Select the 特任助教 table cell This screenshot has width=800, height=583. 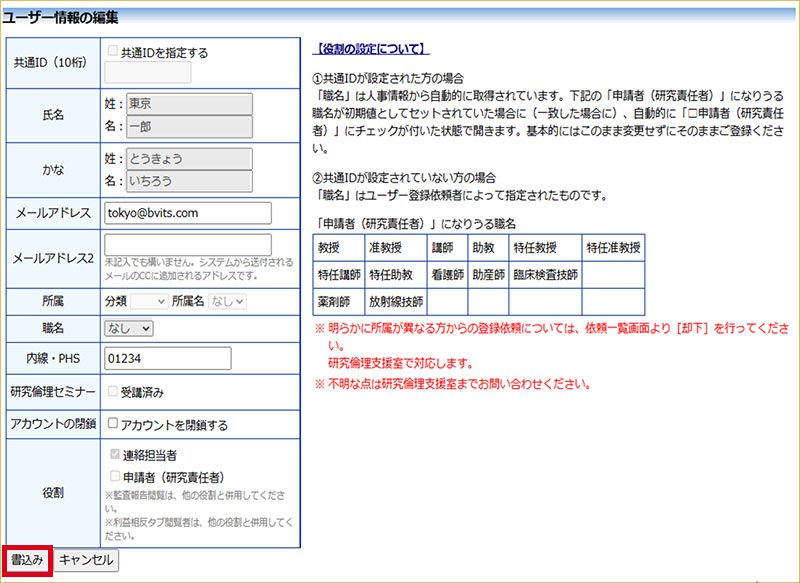click(x=395, y=275)
